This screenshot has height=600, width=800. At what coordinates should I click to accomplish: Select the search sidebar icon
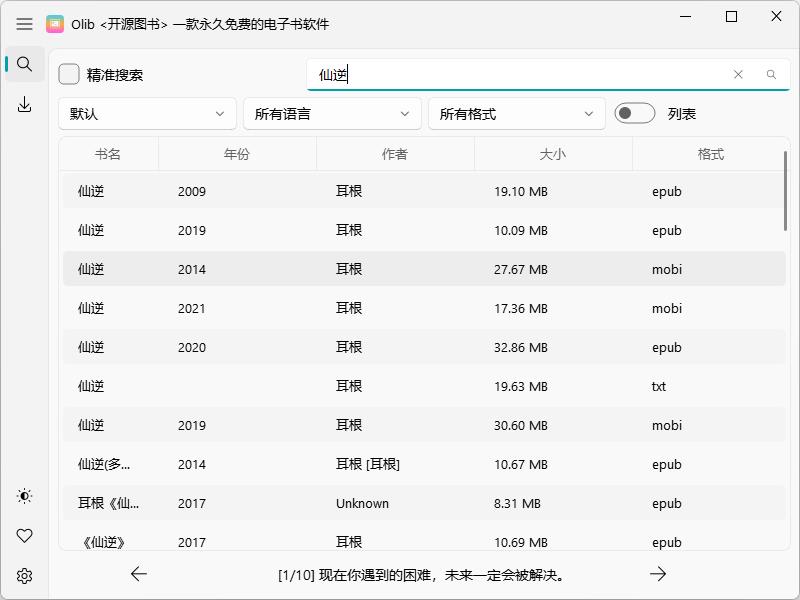[x=24, y=63]
